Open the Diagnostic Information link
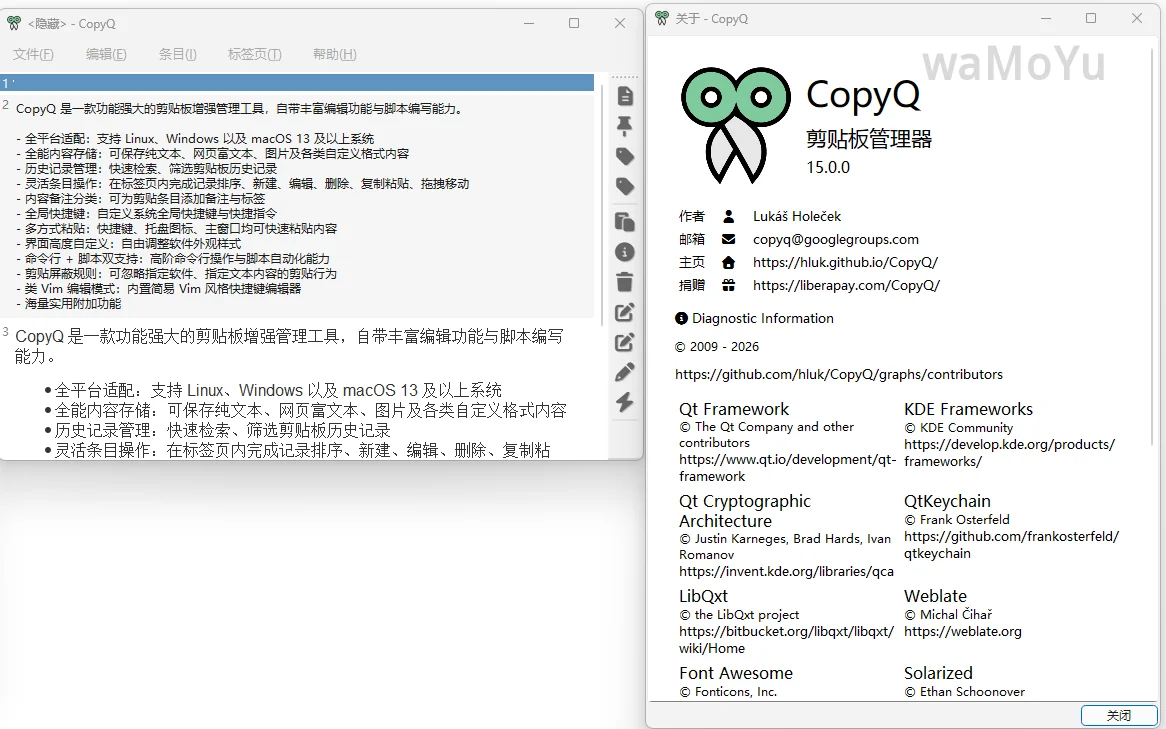The width and height of the screenshot is (1166, 729). (763, 318)
